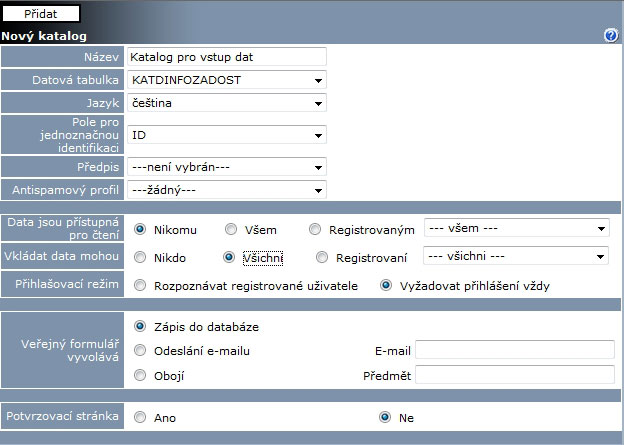Expand the Jazyk dropdown showing čeština
This screenshot has width=624, height=445.
point(226,103)
